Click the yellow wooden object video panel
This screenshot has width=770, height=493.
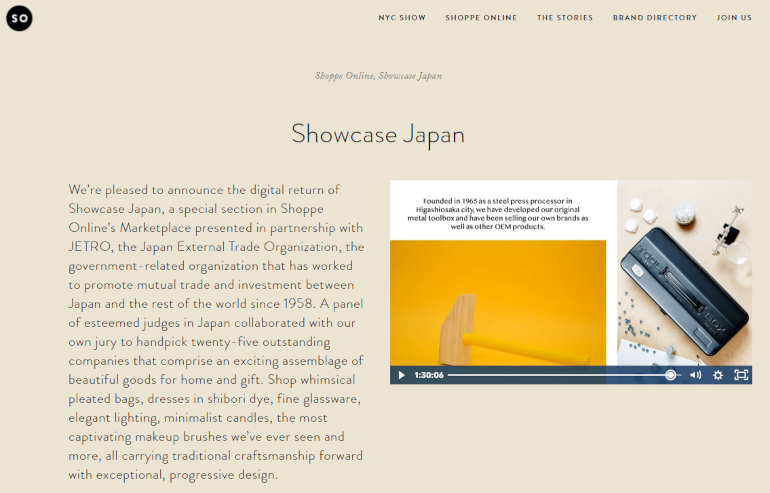coord(497,305)
